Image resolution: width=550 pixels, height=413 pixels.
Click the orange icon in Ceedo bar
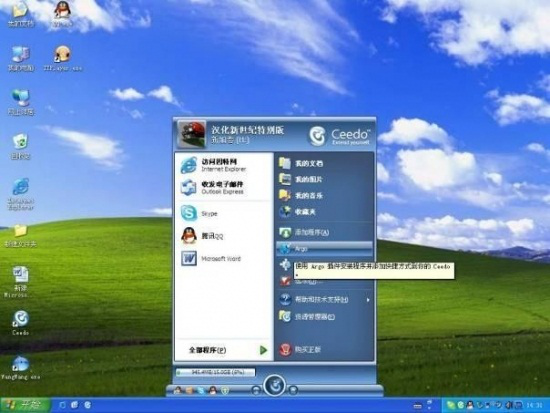point(189,390)
